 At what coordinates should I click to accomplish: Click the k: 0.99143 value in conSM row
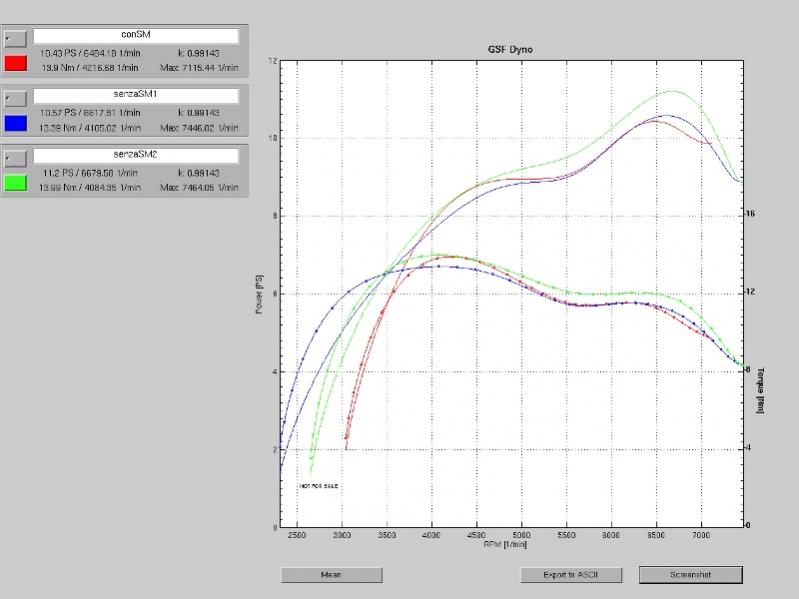199,53
